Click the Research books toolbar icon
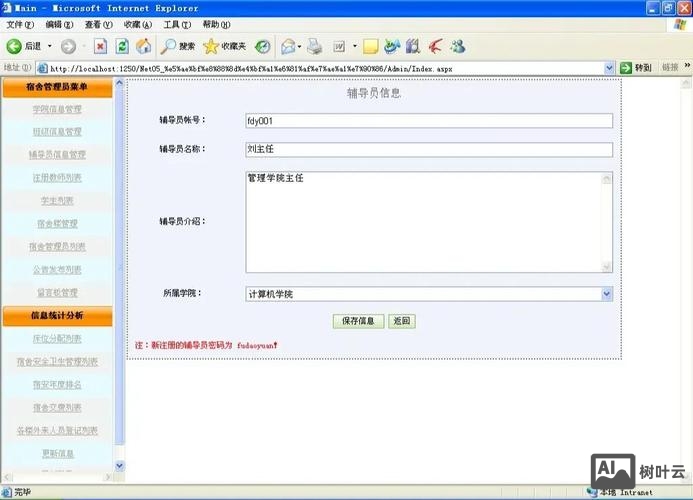693x500 pixels. [413, 46]
